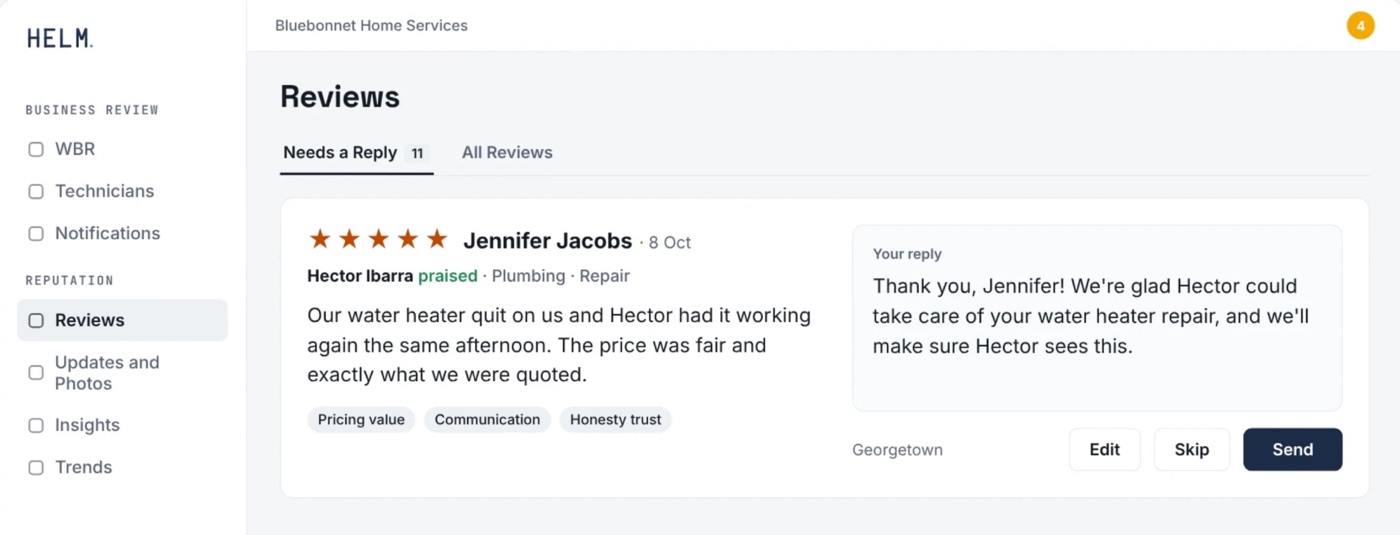1400x535 pixels.
Task: Switch to the All Reviews tab
Action: coord(507,152)
